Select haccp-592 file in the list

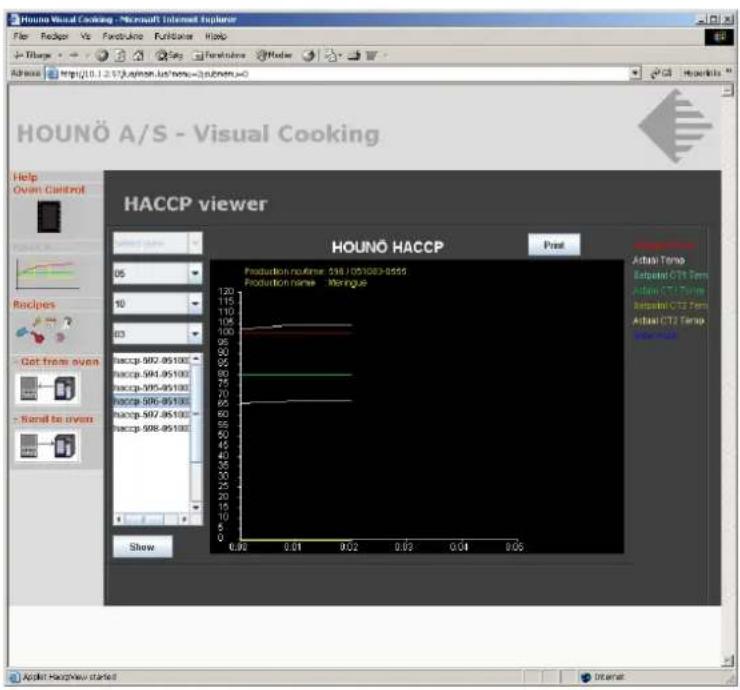(151, 360)
